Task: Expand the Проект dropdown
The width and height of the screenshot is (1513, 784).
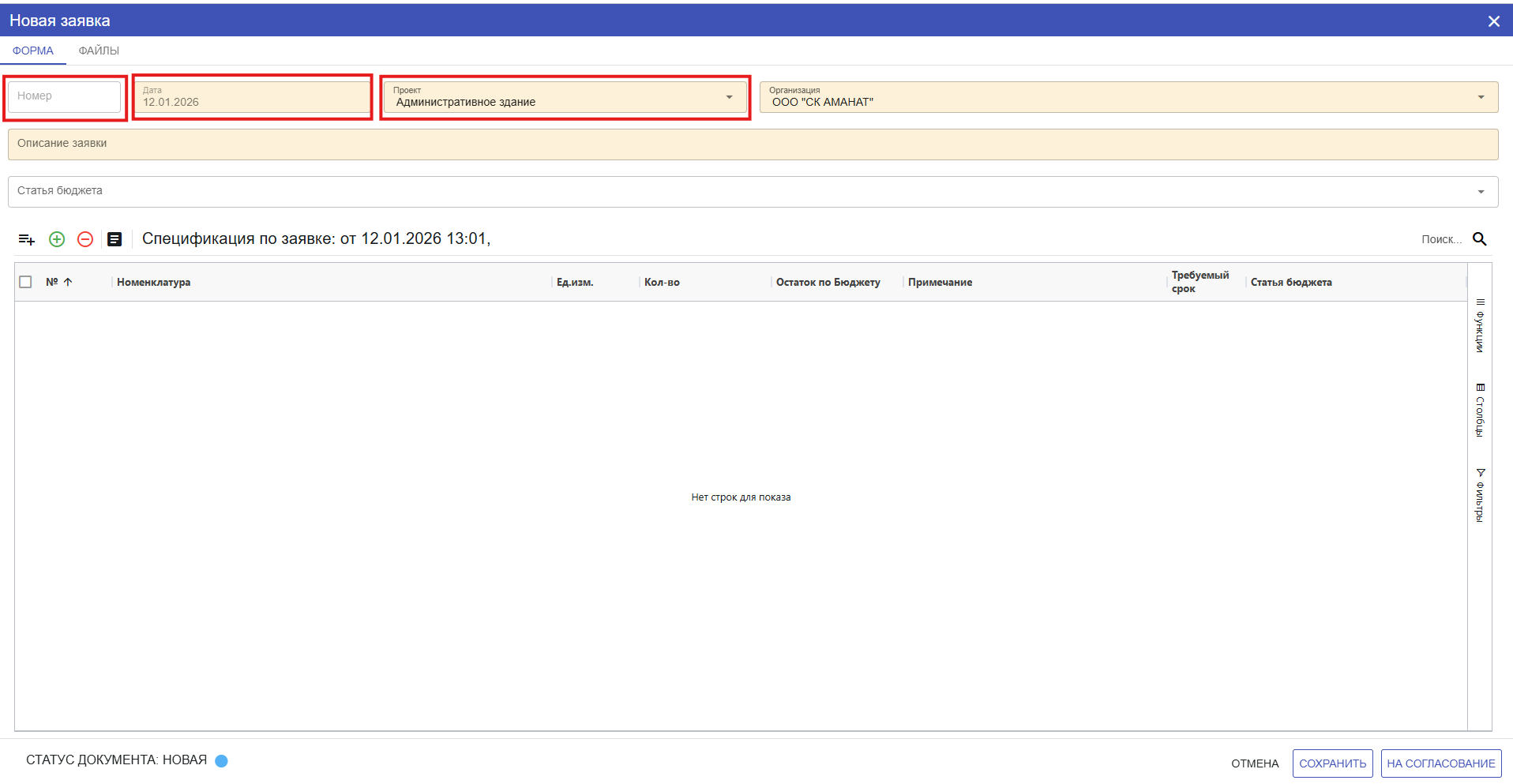Action: tap(729, 97)
